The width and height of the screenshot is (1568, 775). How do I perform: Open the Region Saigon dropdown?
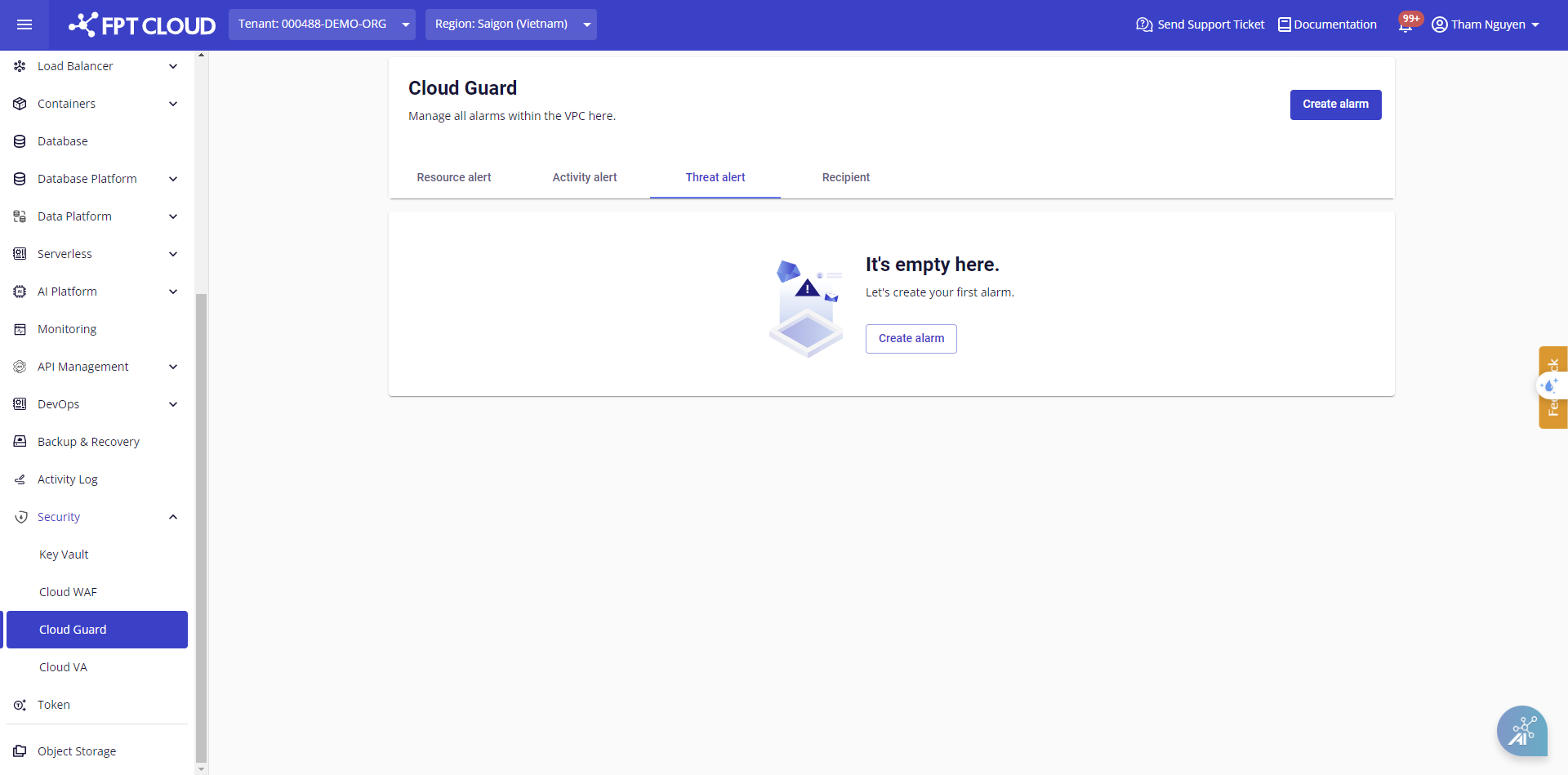point(510,24)
